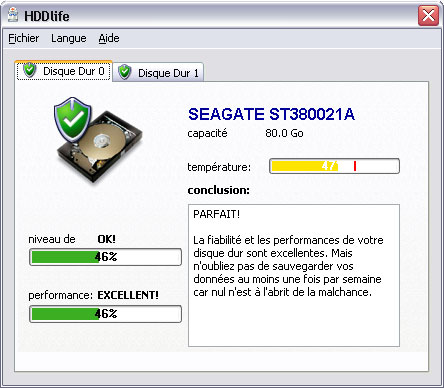The height and width of the screenshot is (388, 444).
Task: Click the PARFAIT! text in conclusion box
Action: click(x=217, y=214)
